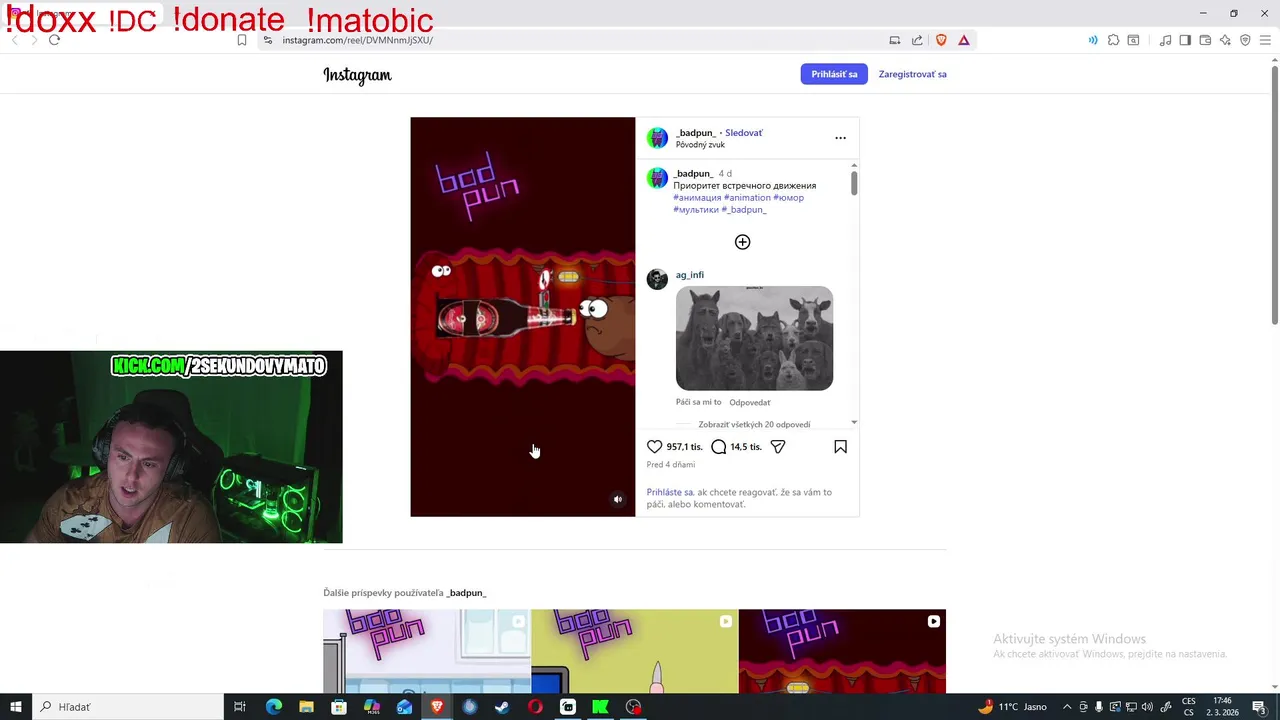Open the Brave Shields lion icon
The width and height of the screenshot is (1280, 720).
[x=941, y=40]
